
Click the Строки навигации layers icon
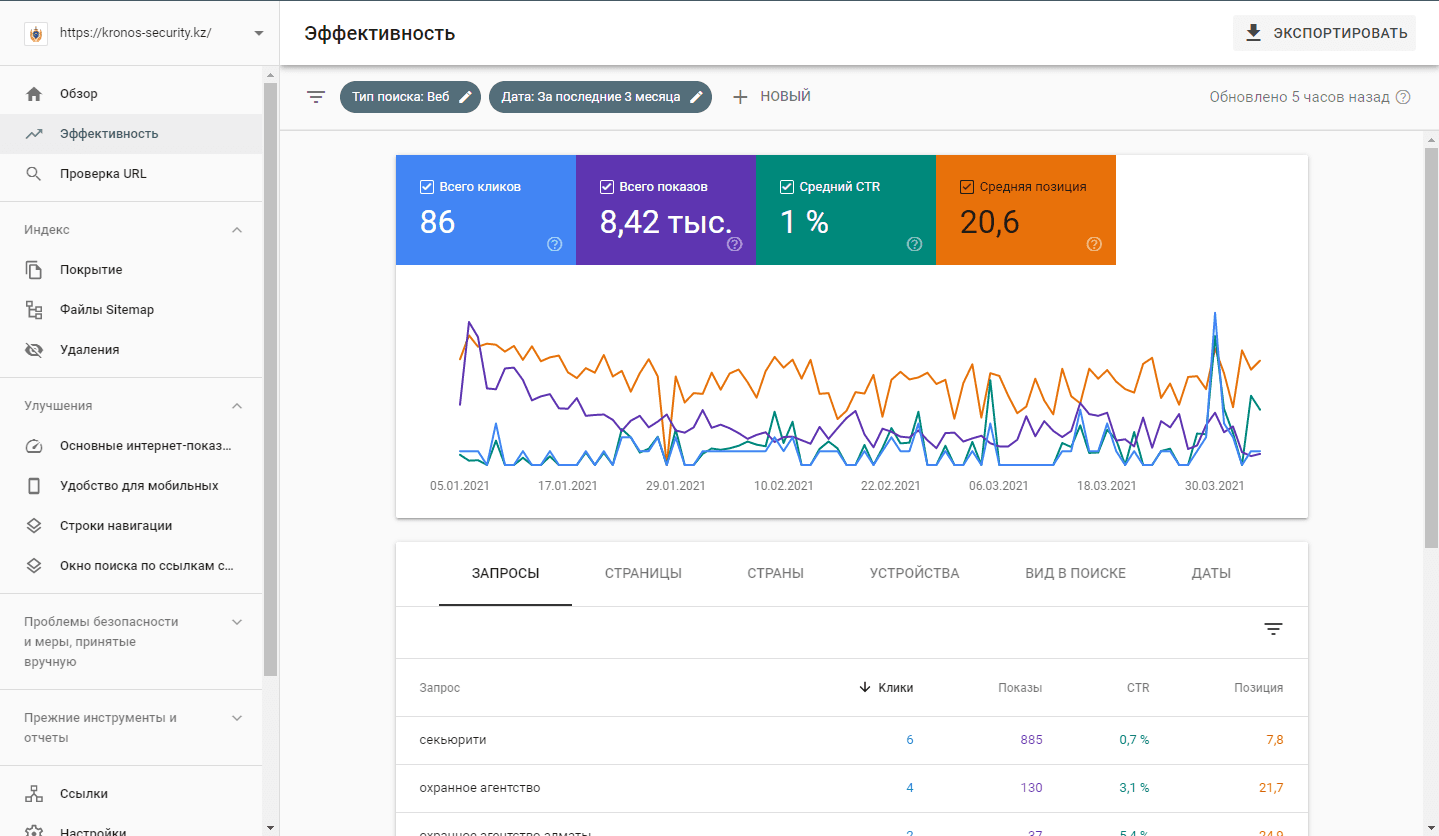pos(34,526)
